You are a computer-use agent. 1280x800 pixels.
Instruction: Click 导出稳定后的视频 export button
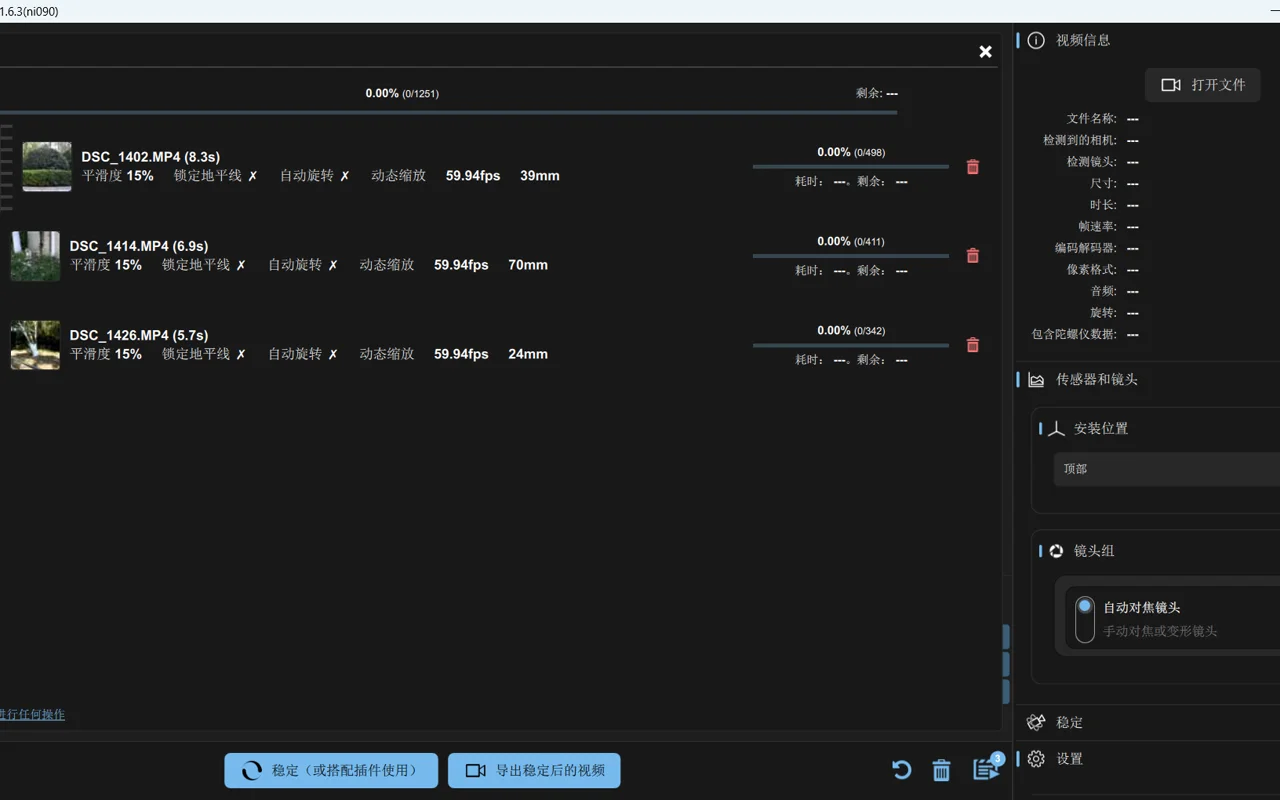point(534,770)
